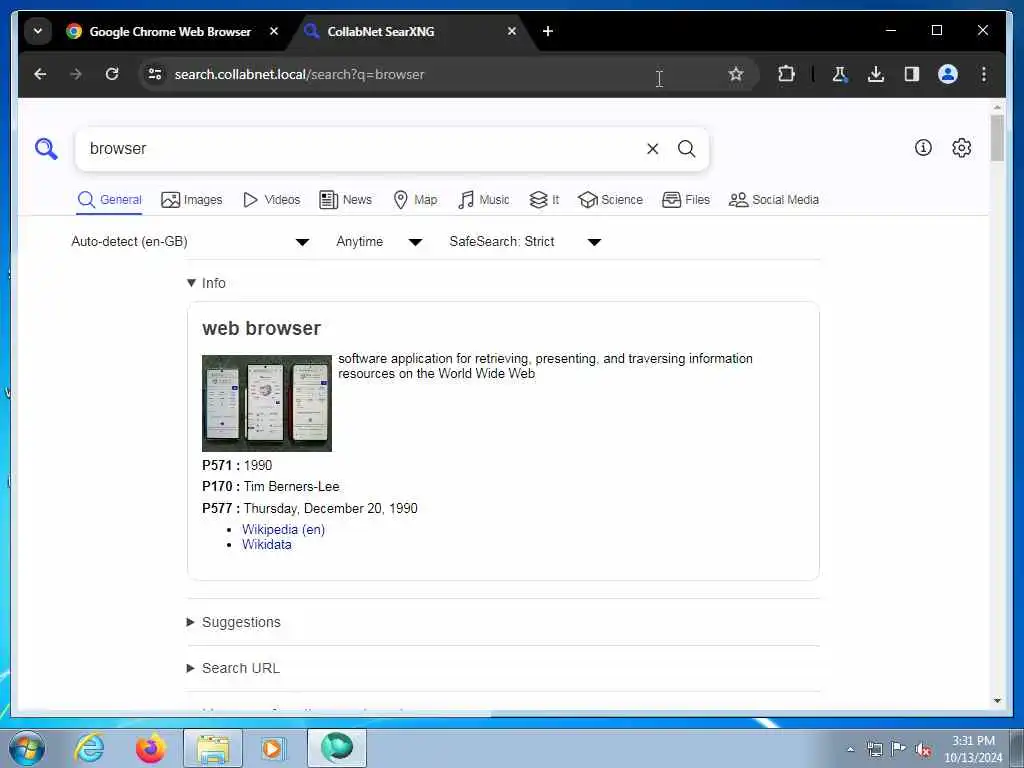This screenshot has height=768, width=1024.
Task: Click the browser forward arrow
Action: click(x=76, y=74)
